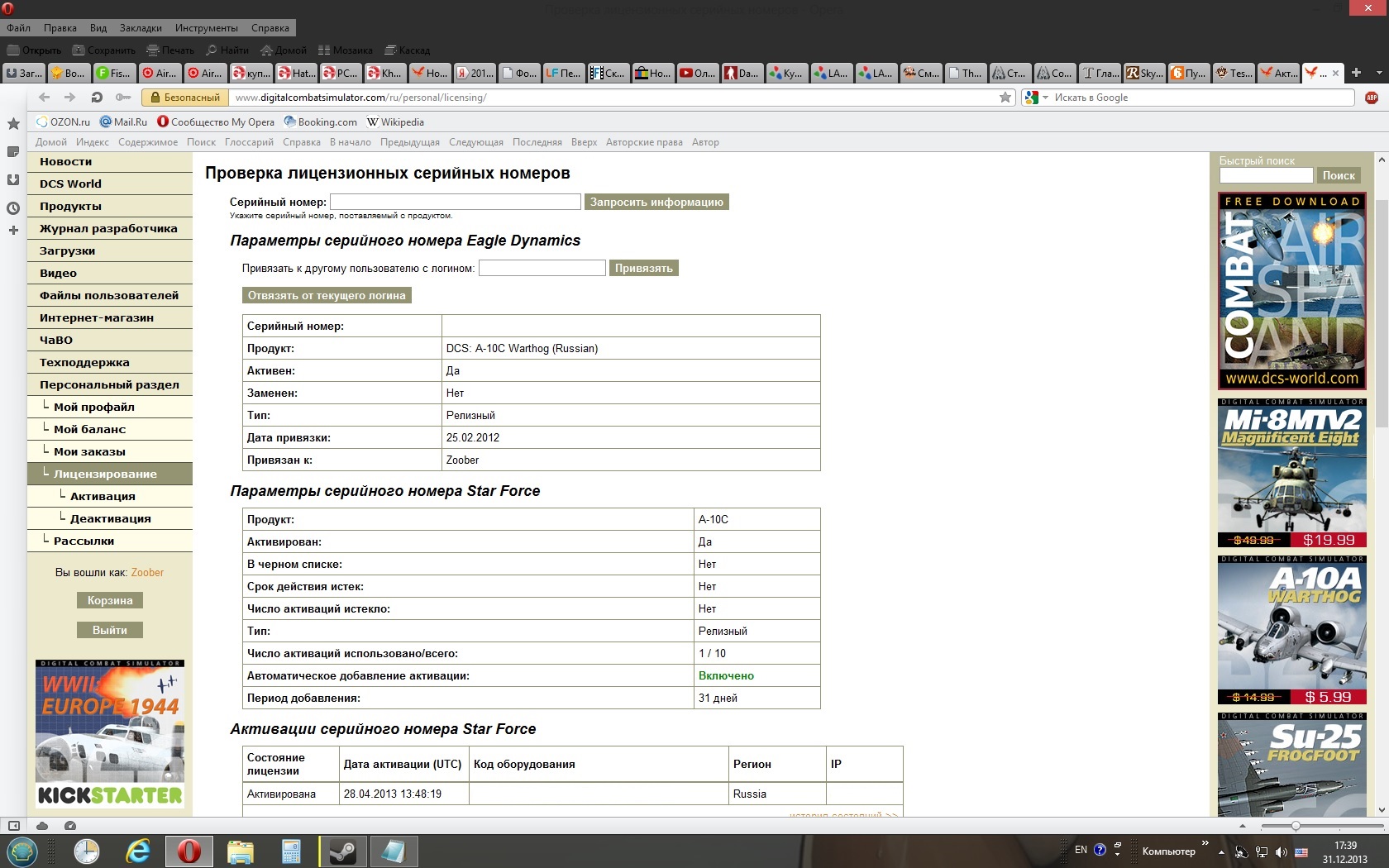
Task: Open the Справка menu
Action: [x=270, y=27]
